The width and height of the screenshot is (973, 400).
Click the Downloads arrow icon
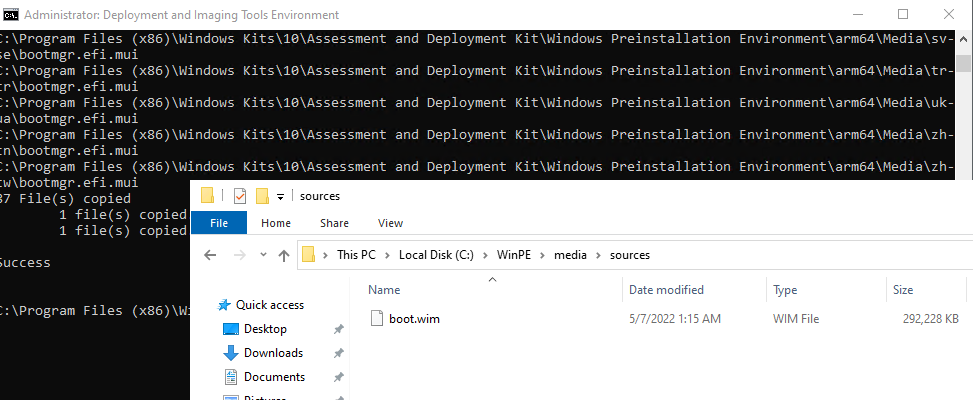pos(230,353)
